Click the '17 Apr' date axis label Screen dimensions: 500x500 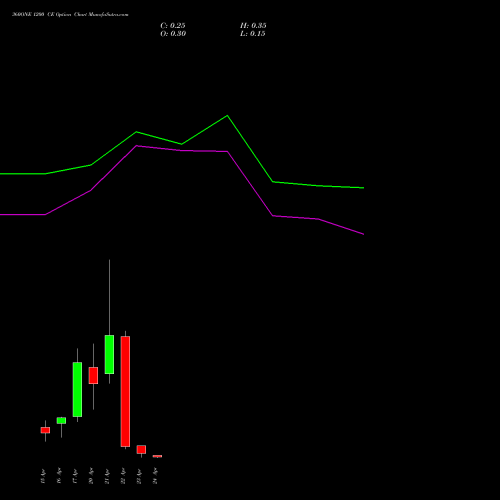75,476
